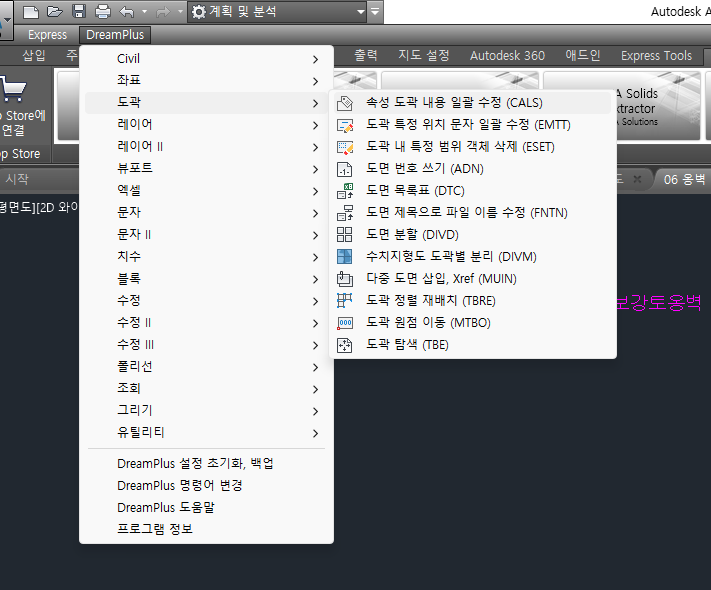Expand the 치수 submenu
Screen dimensions: 711x590
(x=206, y=257)
